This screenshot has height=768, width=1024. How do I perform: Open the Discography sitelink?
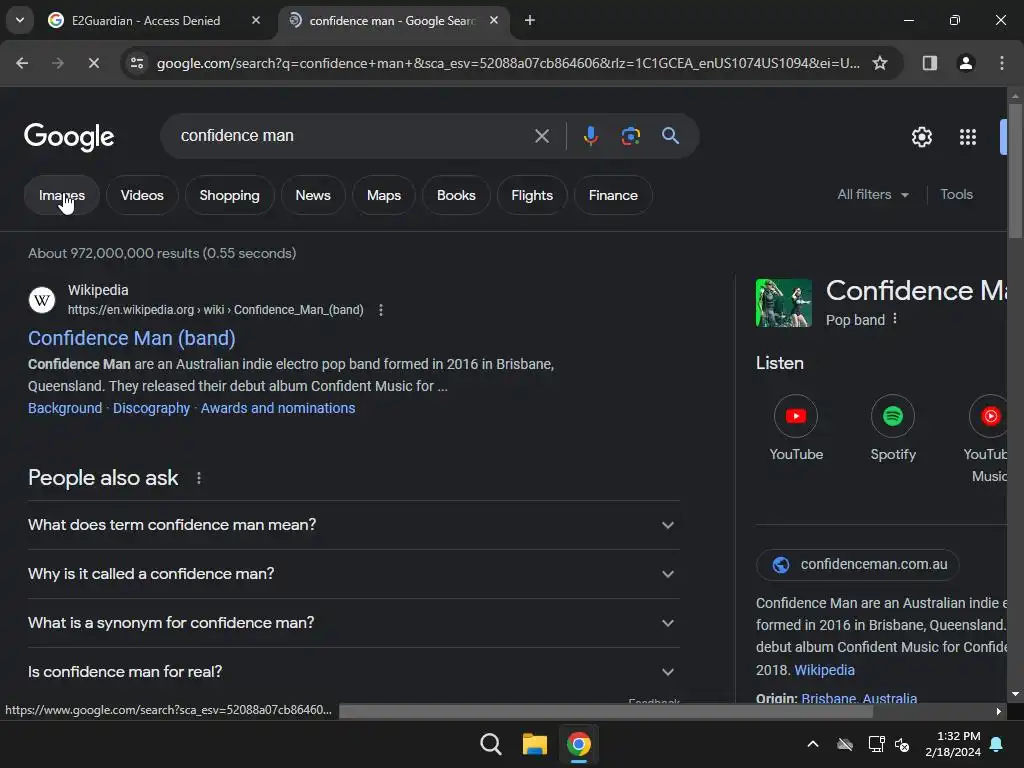pos(152,408)
